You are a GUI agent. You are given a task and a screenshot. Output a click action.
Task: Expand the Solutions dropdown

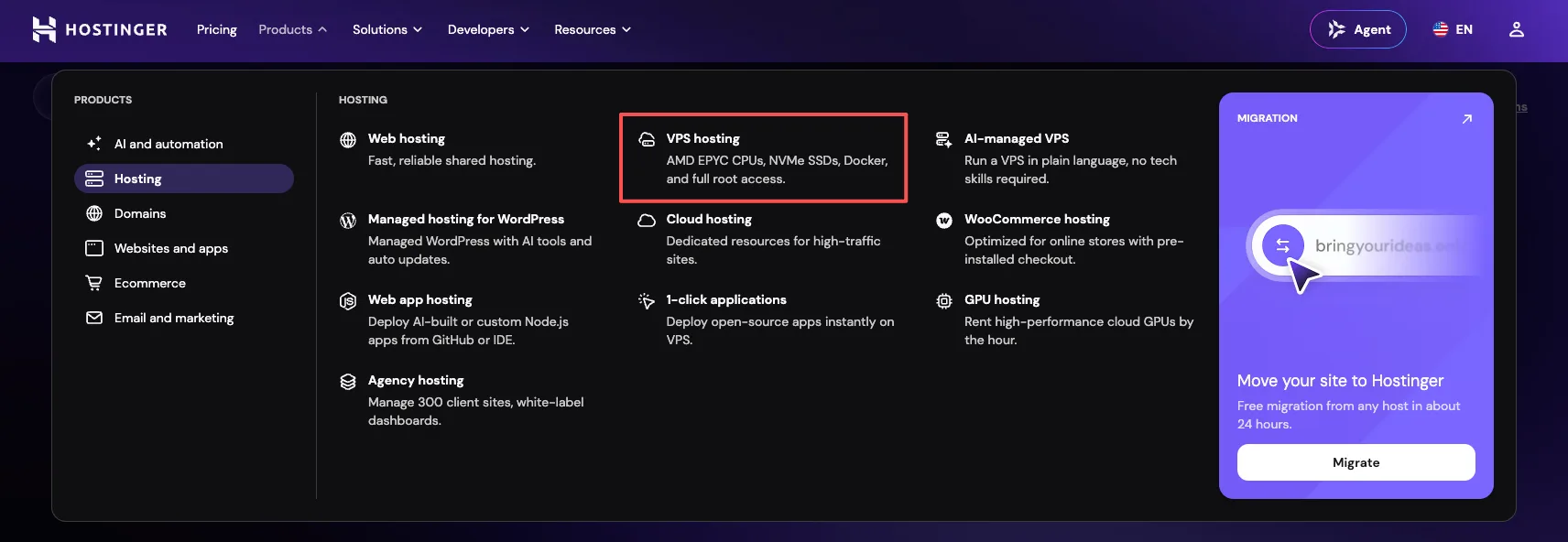pos(387,29)
